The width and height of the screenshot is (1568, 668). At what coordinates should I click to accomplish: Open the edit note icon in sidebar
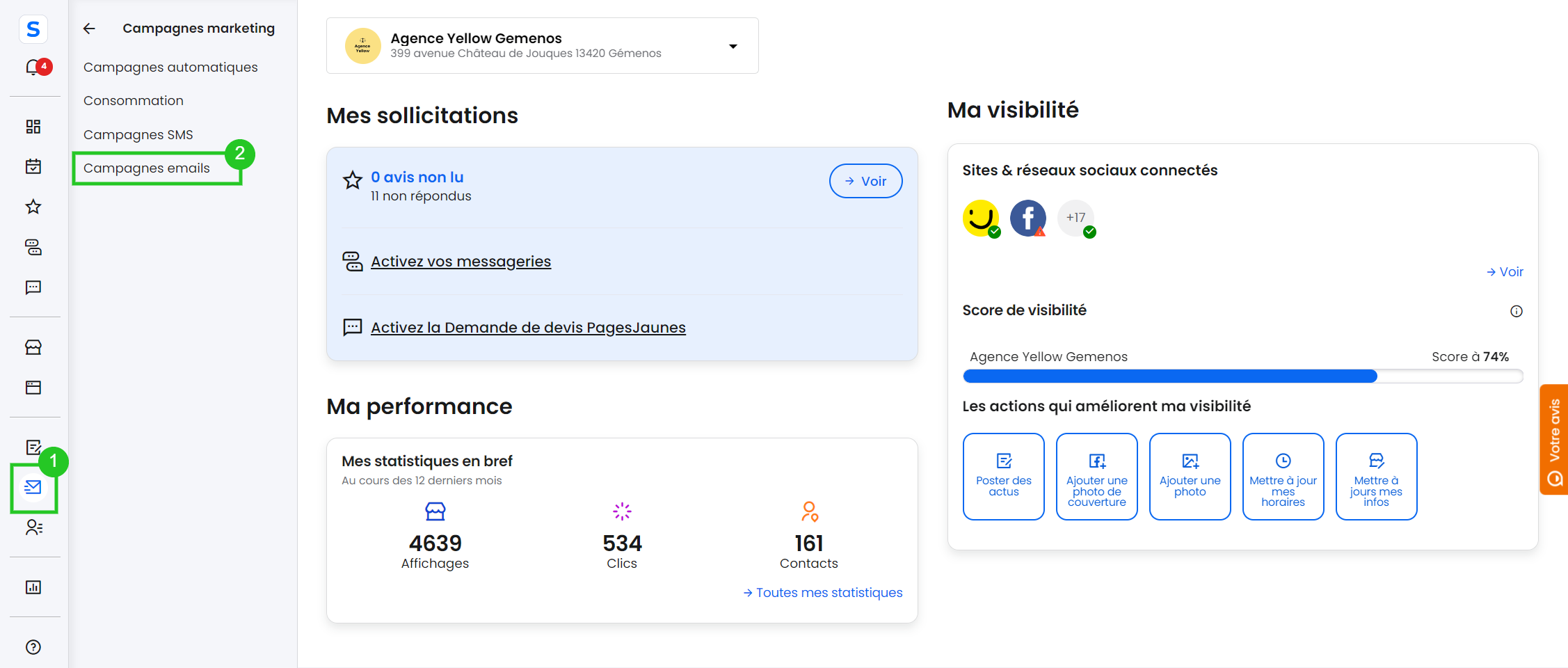[33, 447]
